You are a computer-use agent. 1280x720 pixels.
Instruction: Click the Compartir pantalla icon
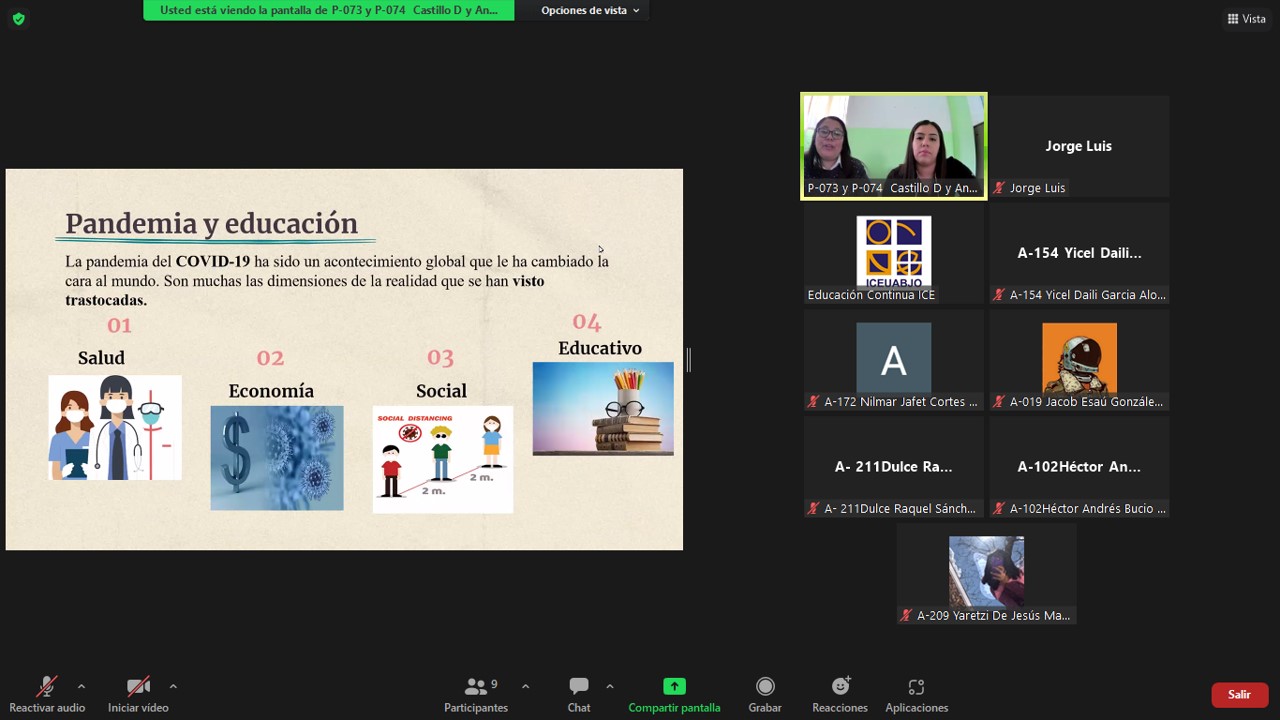674,686
